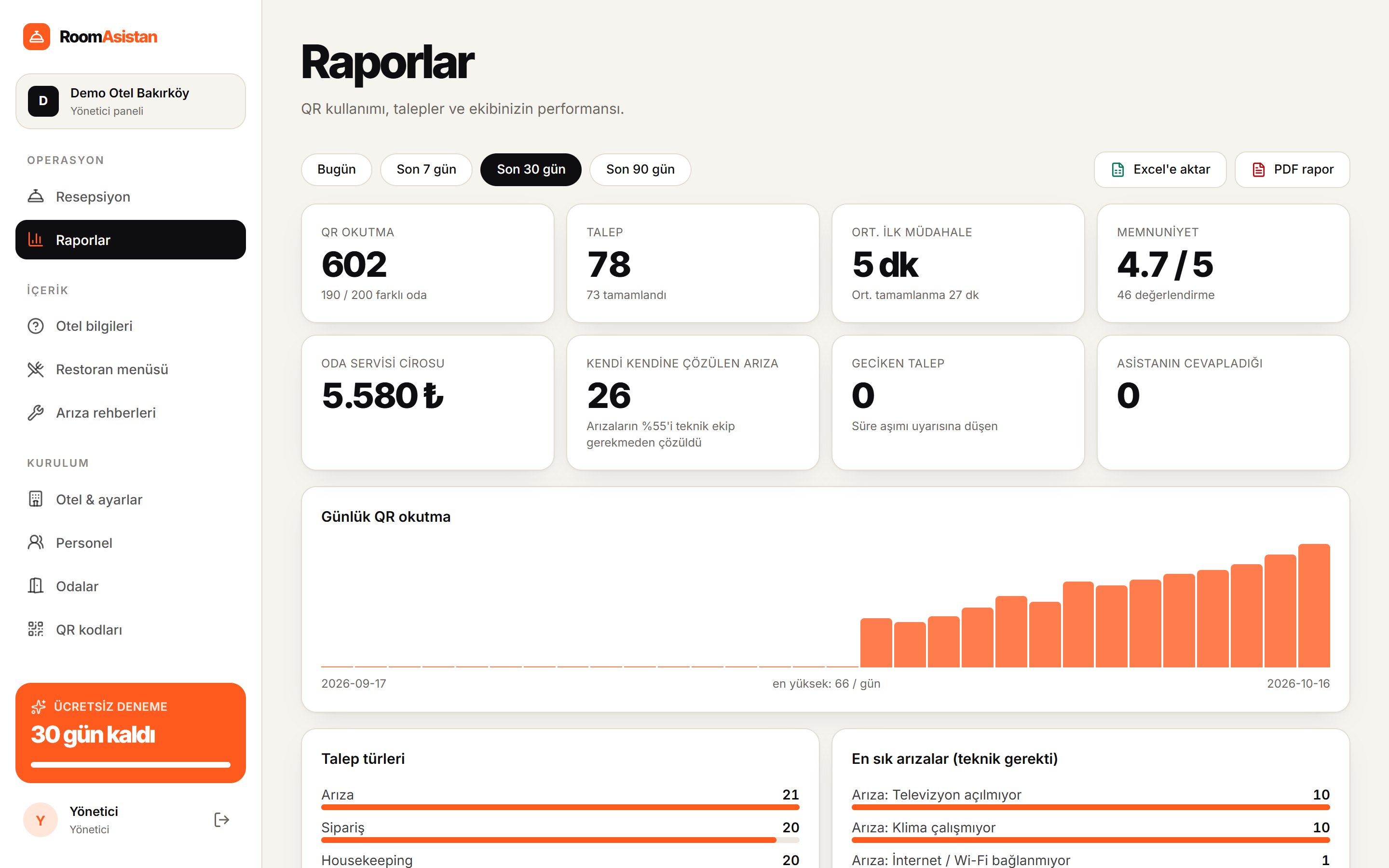Click the ODA SERVİSİ CİROSU card
Image resolution: width=1389 pixels, height=868 pixels.
click(428, 403)
